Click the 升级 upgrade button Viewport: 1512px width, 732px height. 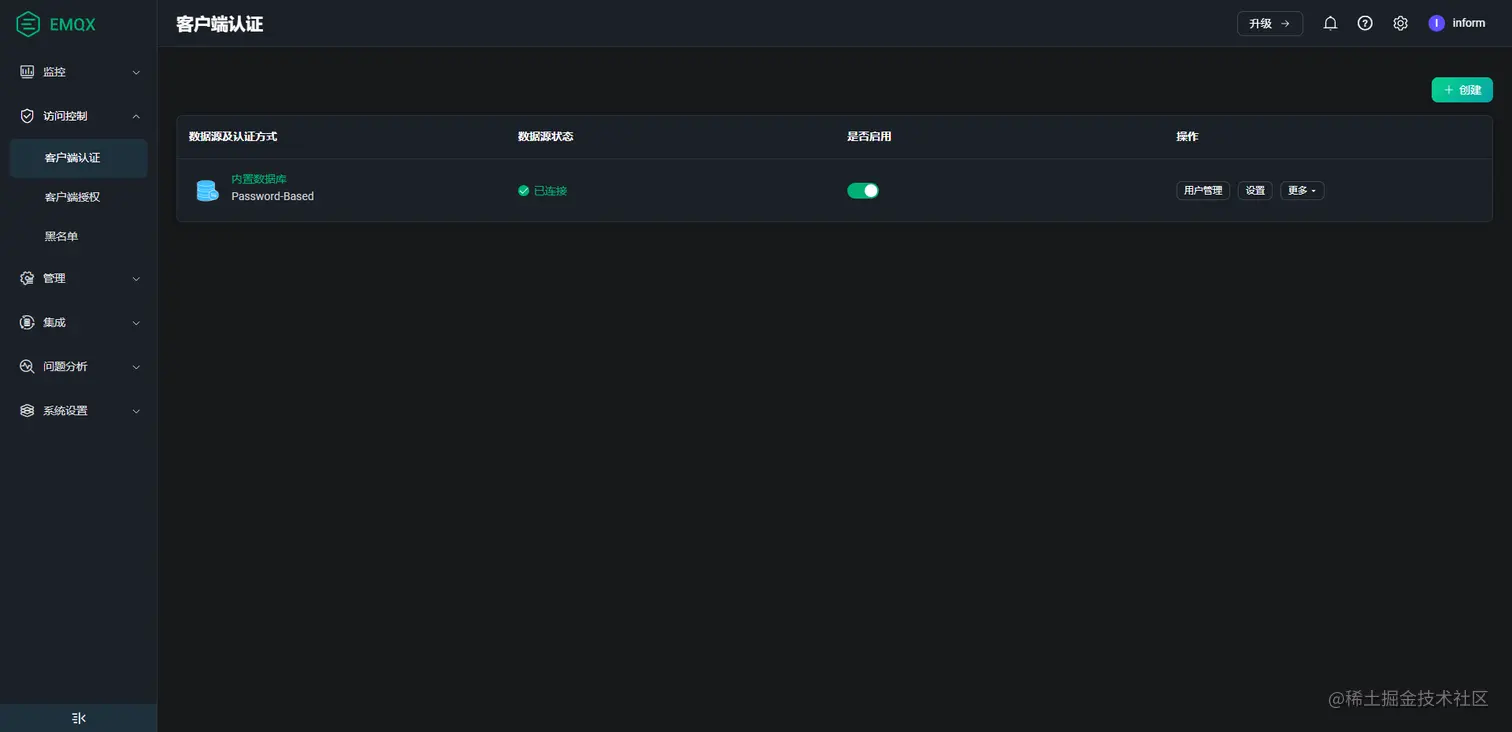pyautogui.click(x=1270, y=23)
